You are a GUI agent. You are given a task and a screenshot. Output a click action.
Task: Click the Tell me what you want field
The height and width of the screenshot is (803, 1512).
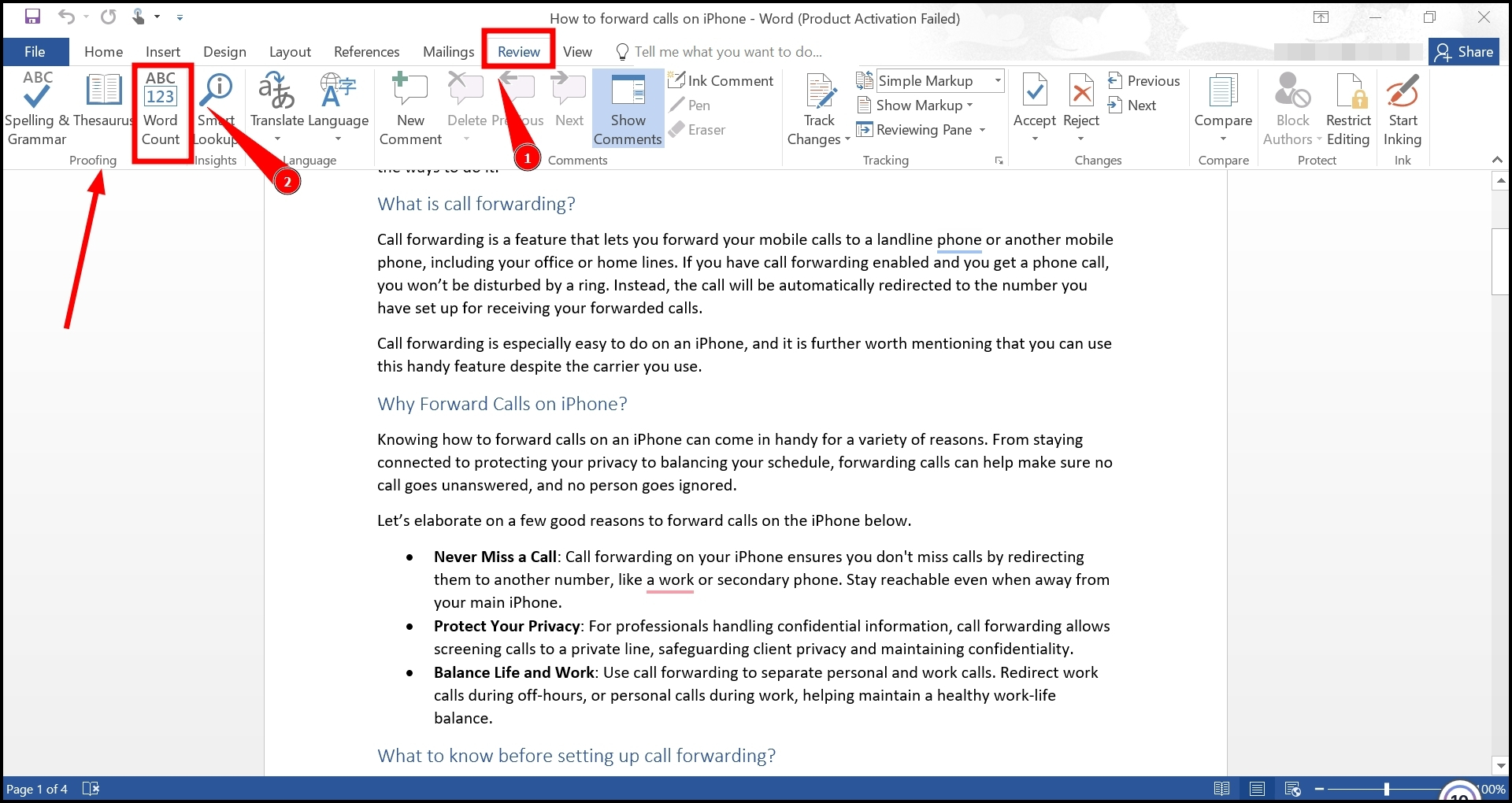[x=724, y=51]
